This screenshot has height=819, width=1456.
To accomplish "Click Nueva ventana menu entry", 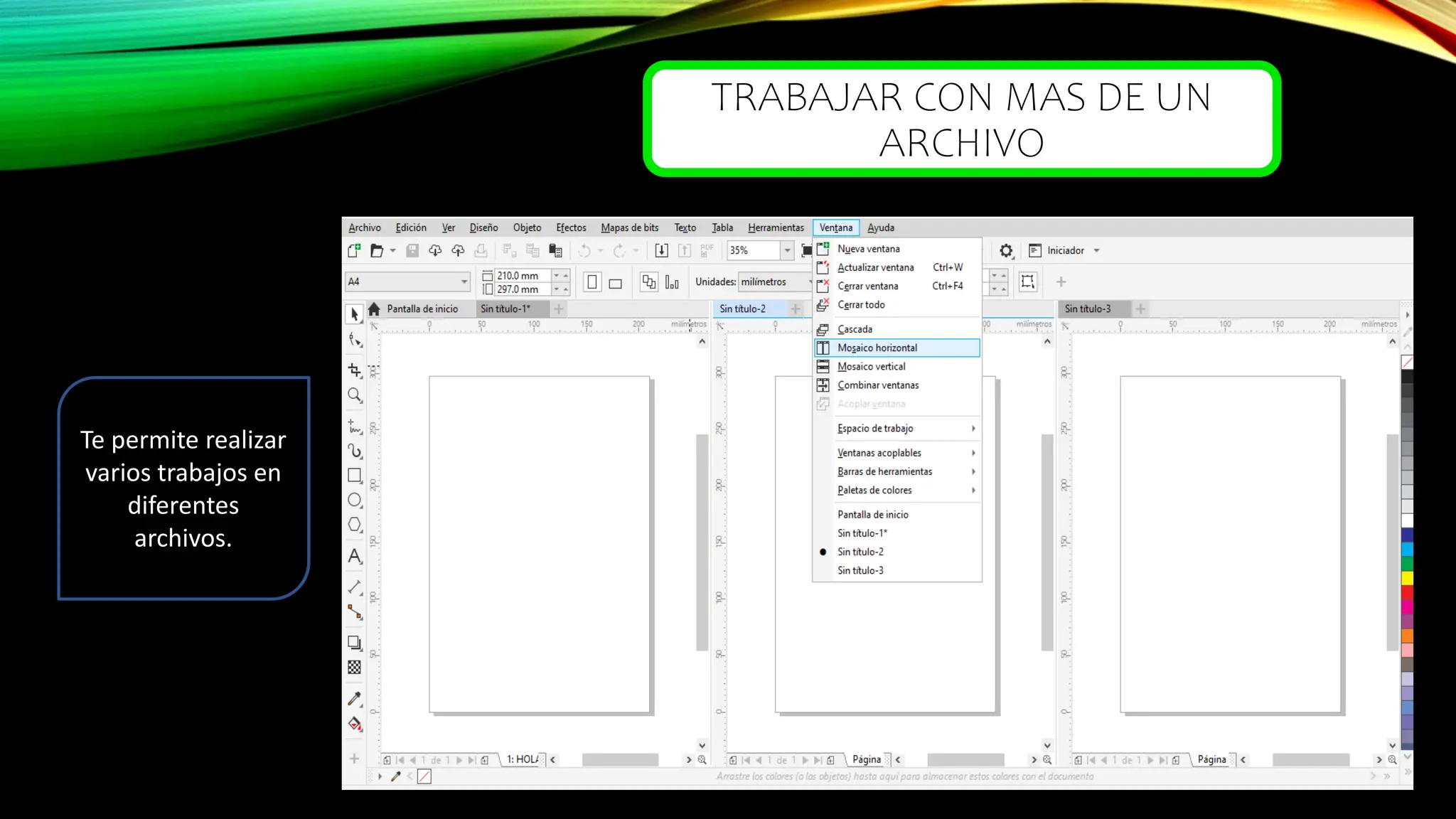I will pos(897,249).
